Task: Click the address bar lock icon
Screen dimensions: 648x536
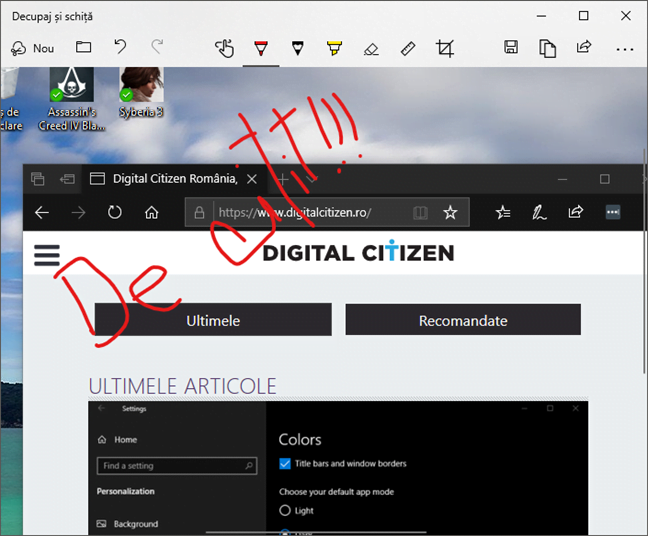Action: pyautogui.click(x=199, y=212)
